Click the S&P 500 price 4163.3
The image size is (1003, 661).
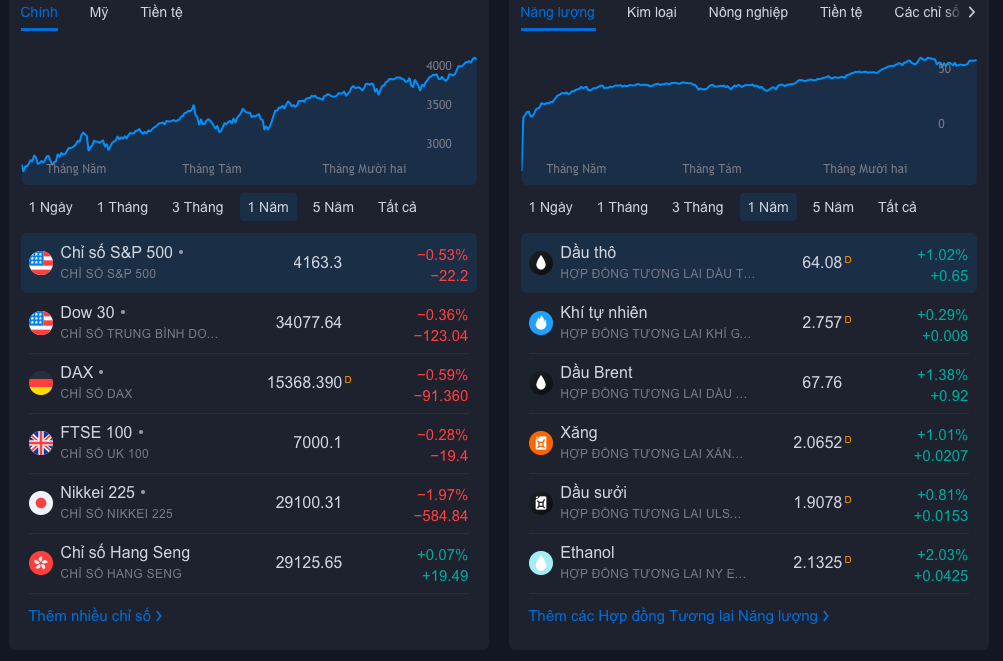coord(317,263)
